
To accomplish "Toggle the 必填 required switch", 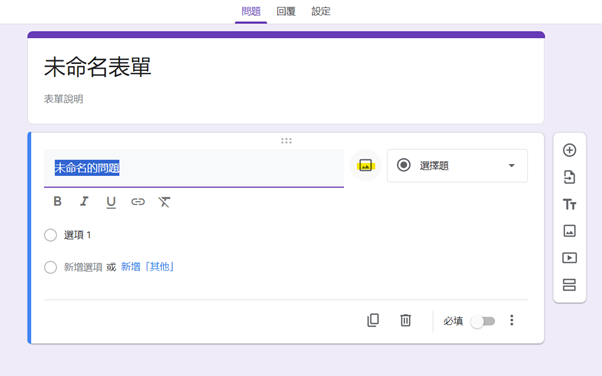I will (483, 321).
